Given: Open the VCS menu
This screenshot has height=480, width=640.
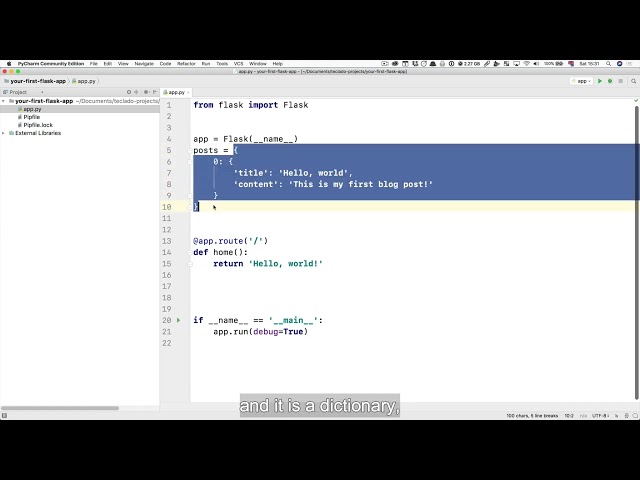Looking at the screenshot, I should coord(238,64).
